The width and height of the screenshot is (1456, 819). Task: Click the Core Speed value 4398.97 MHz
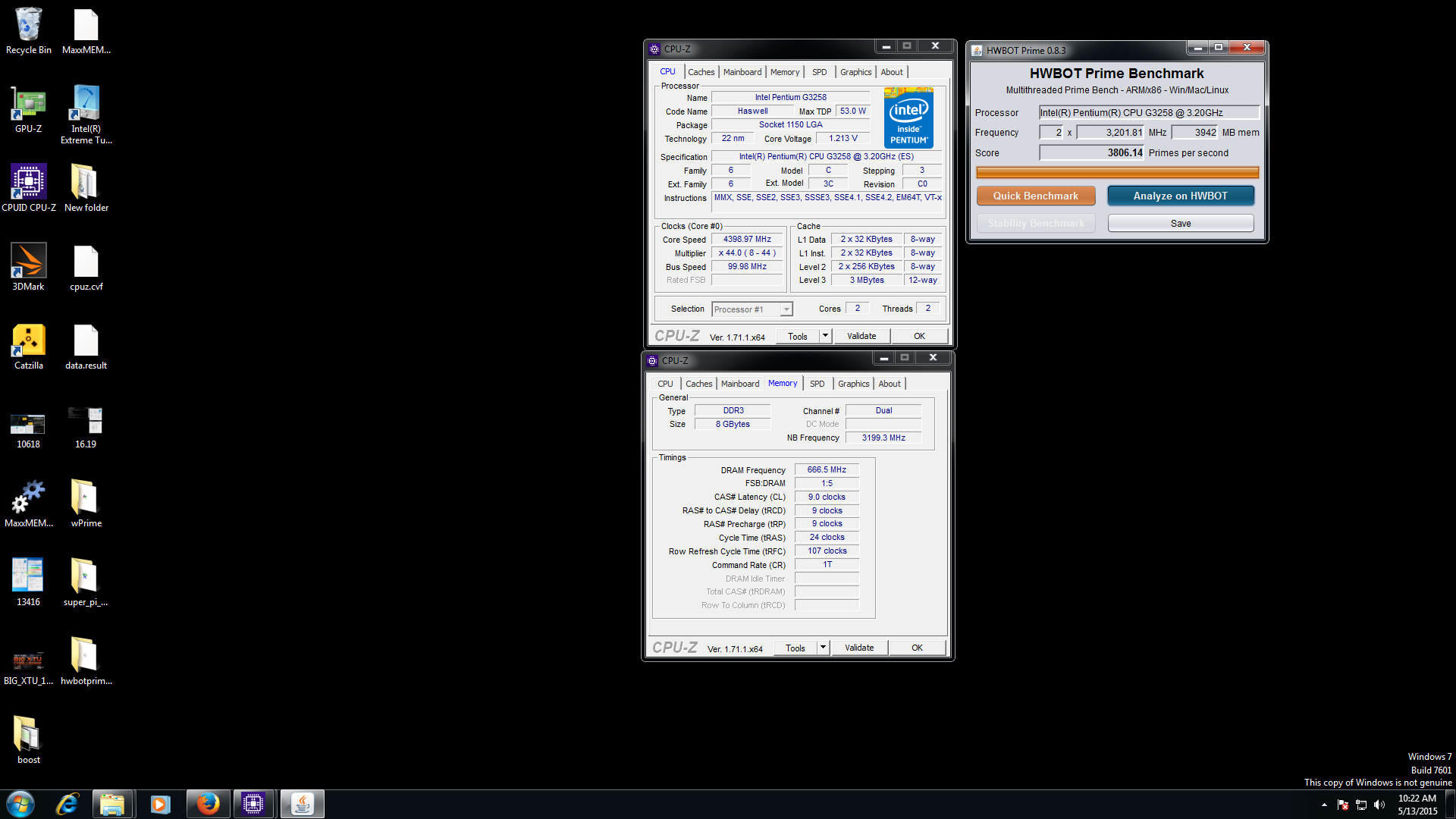747,239
